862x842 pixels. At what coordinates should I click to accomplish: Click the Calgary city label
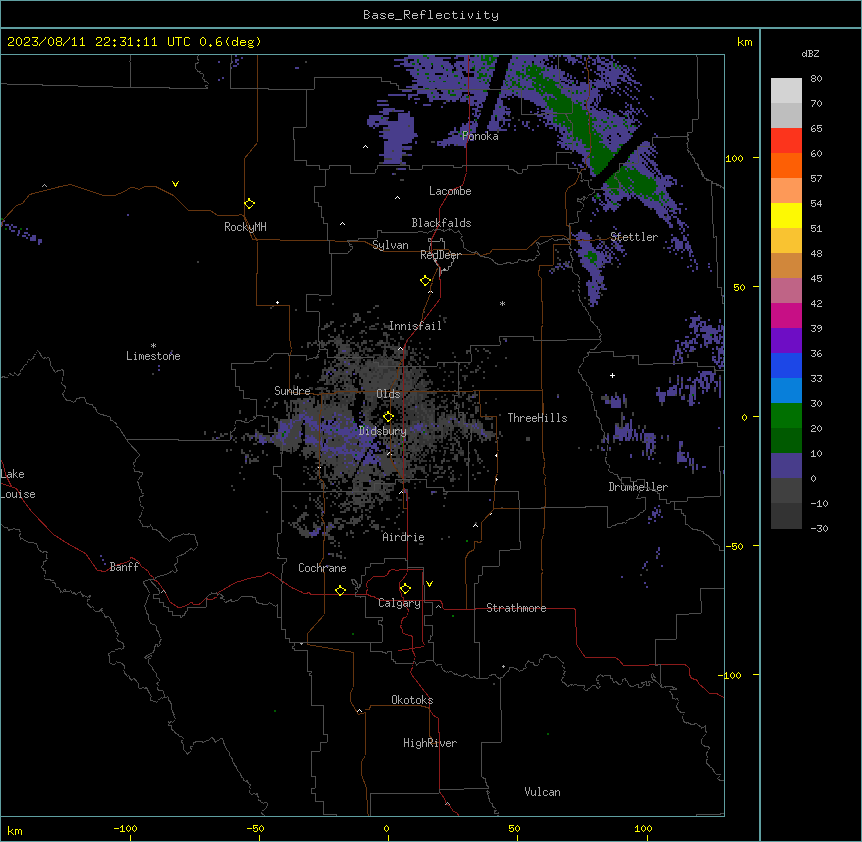[399, 603]
